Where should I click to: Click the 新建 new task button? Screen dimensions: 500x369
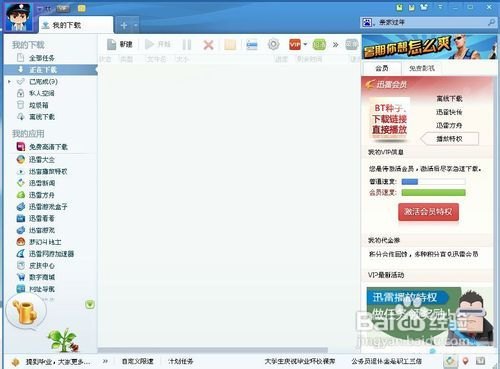click(119, 44)
